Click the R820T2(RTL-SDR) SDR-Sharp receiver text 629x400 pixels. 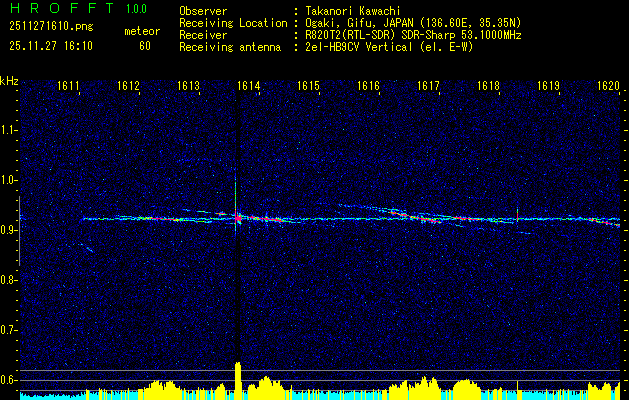coord(413,35)
